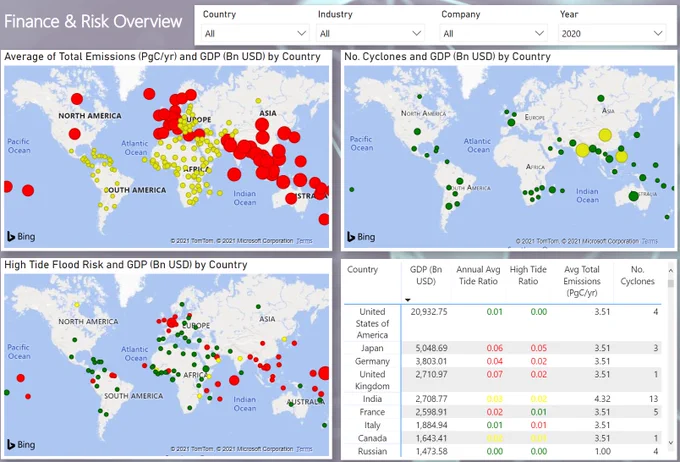The width and height of the screenshot is (680, 462).
Task: Select the Japan table row
Action: (503, 348)
